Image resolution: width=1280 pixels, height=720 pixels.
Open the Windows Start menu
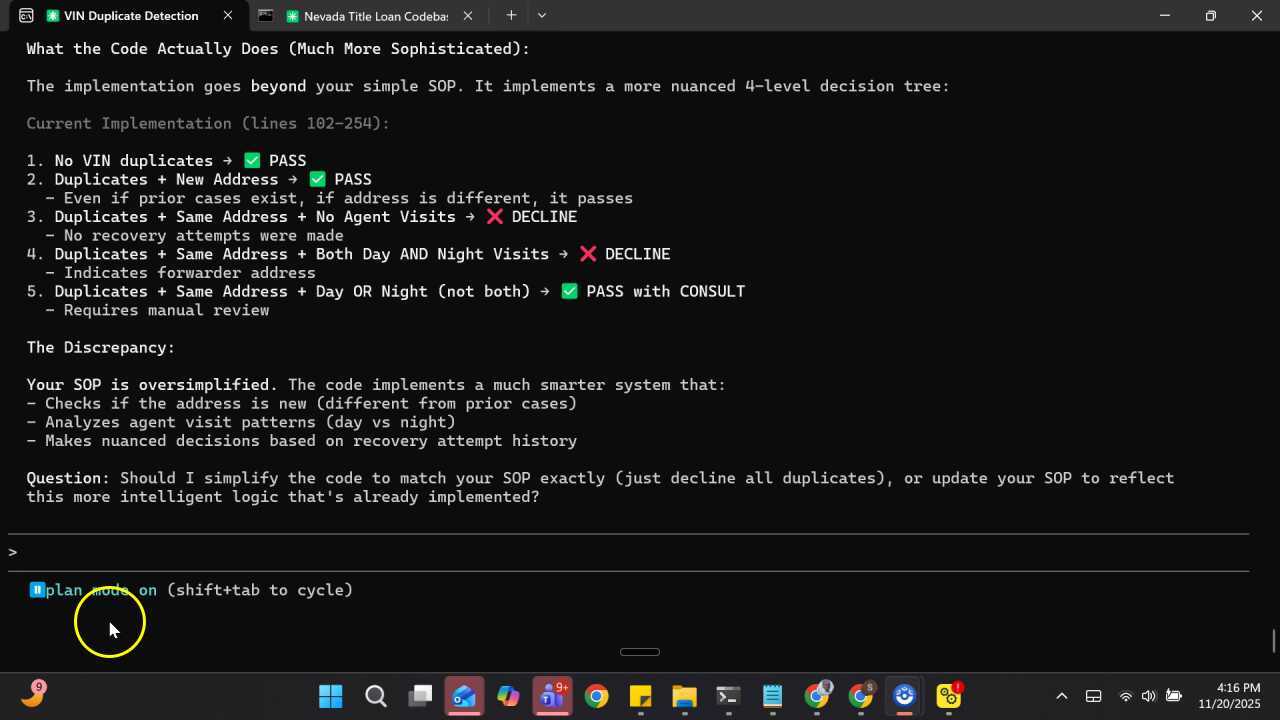coord(331,696)
